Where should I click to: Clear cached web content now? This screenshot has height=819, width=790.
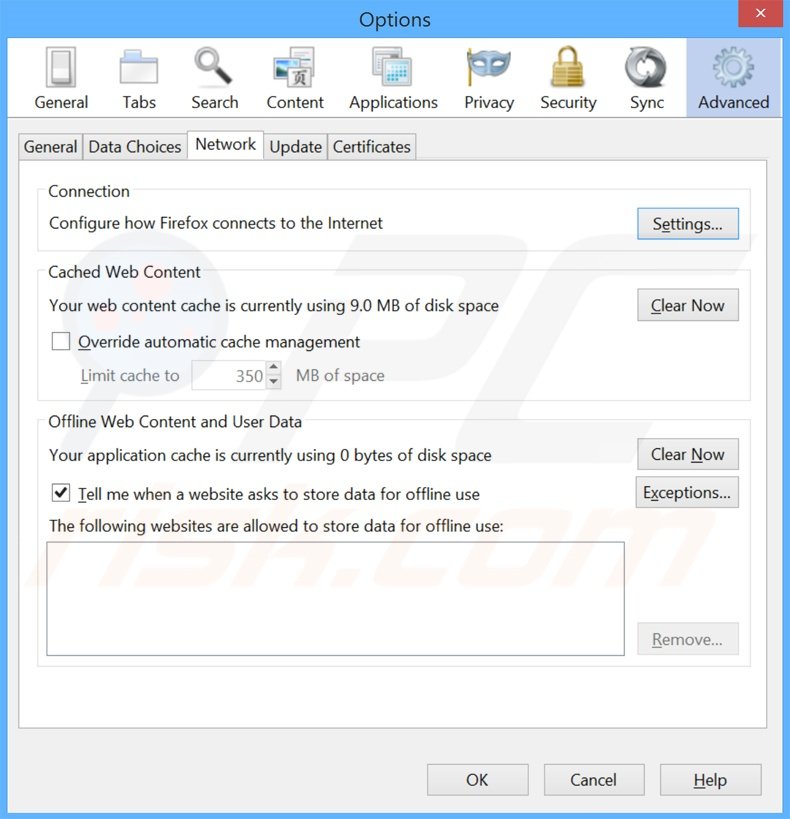coord(688,305)
